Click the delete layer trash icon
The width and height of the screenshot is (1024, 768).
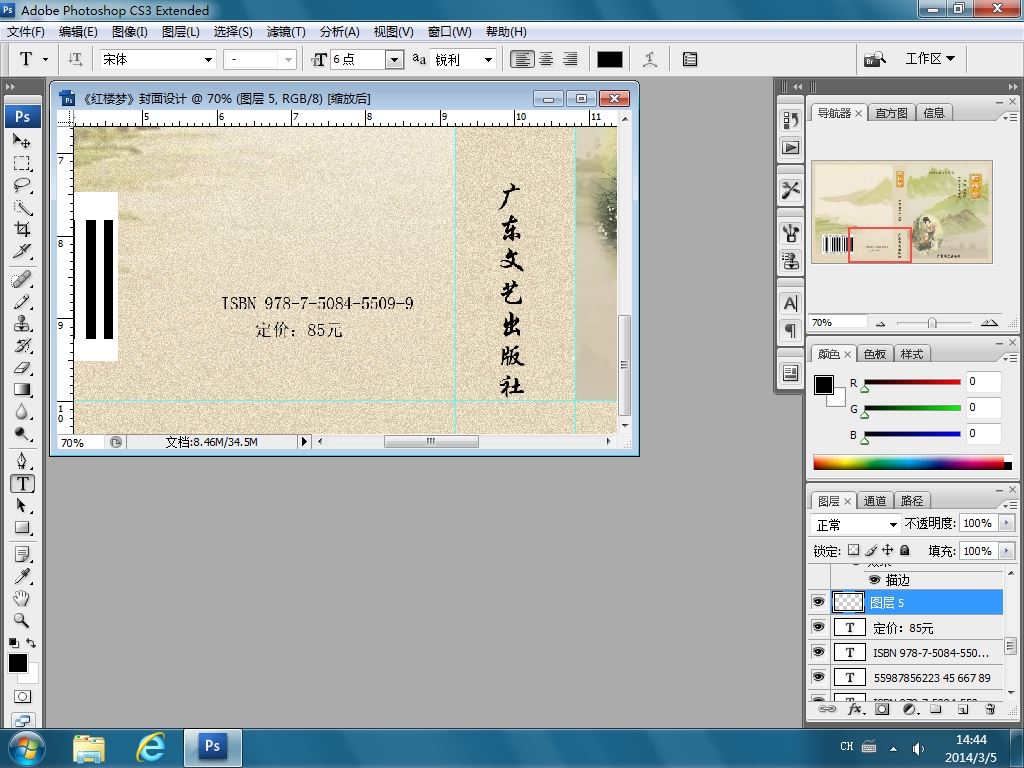point(990,709)
